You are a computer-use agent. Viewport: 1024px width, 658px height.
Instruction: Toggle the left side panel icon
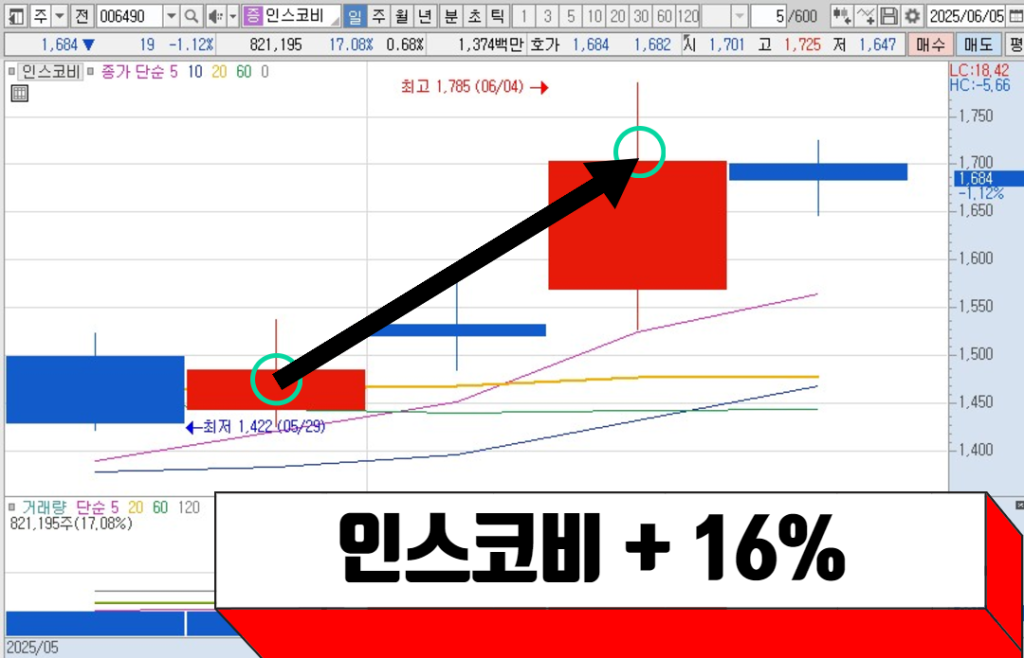[16, 15]
